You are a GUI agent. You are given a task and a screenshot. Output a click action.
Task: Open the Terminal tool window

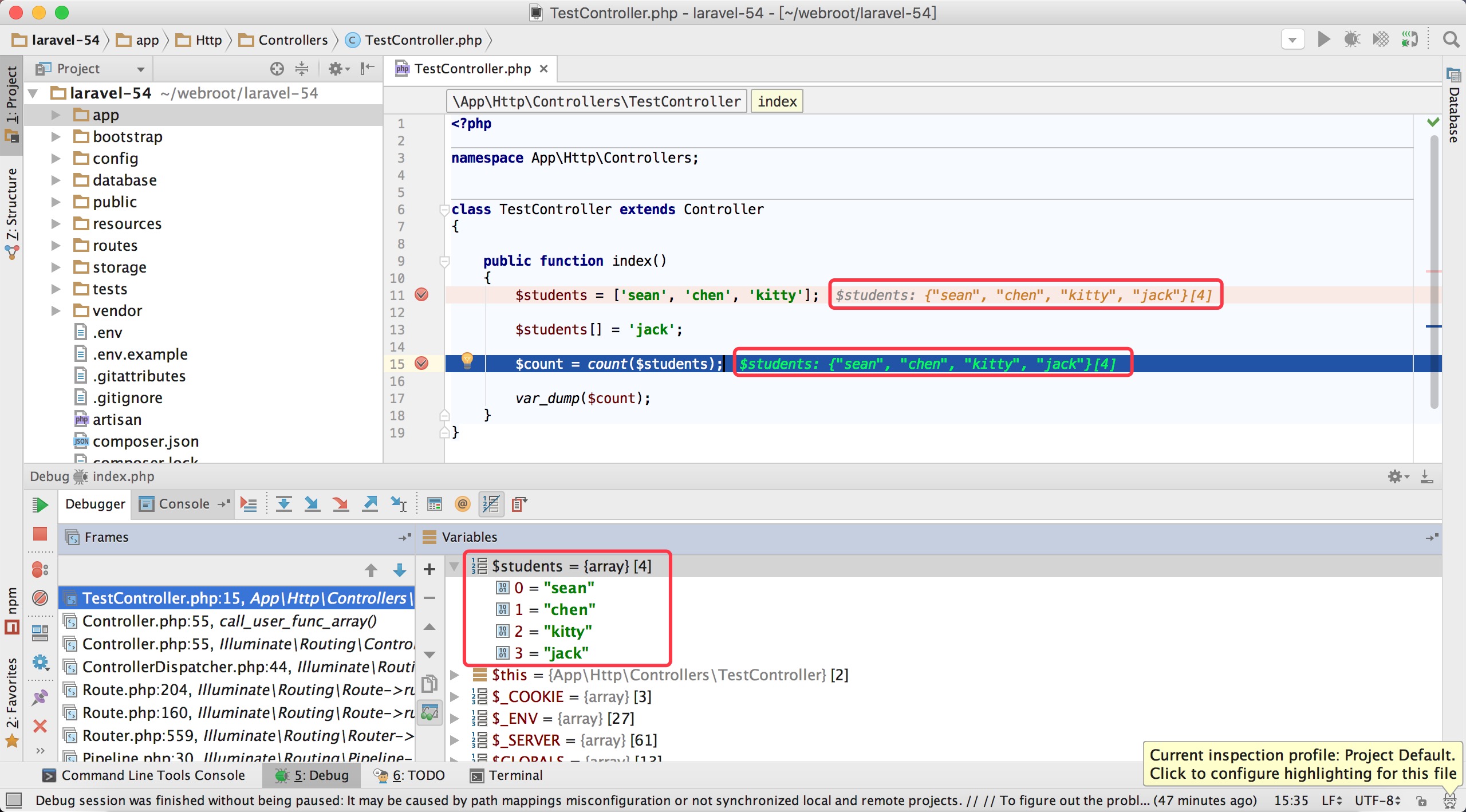click(x=506, y=776)
